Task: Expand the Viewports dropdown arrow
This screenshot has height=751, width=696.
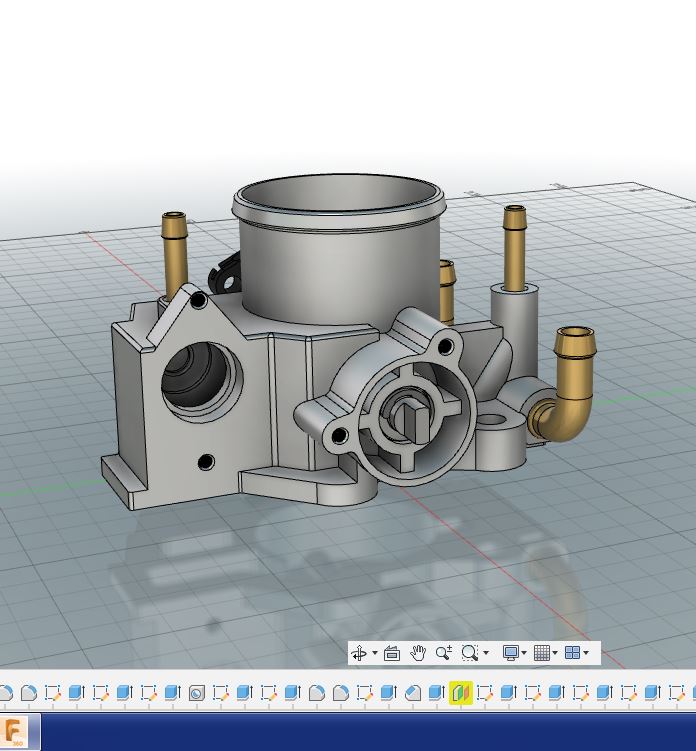Action: (x=586, y=654)
